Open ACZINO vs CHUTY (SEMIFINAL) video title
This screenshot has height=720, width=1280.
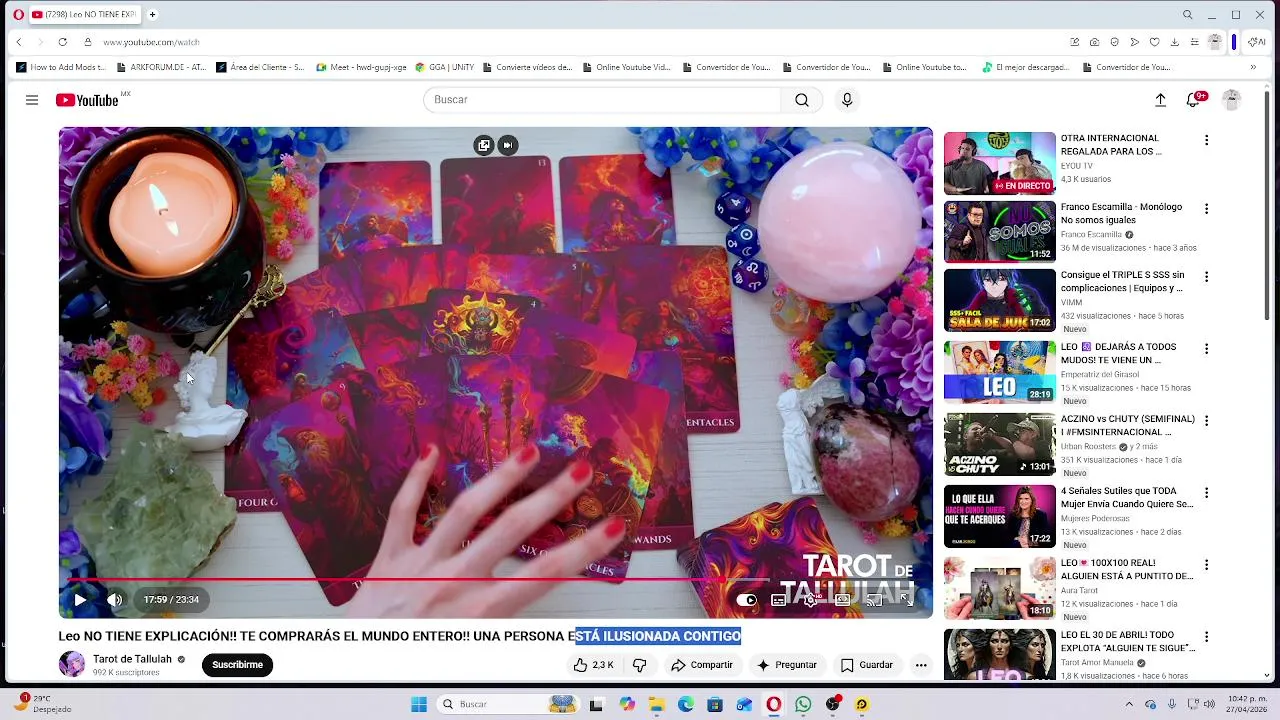click(1128, 425)
